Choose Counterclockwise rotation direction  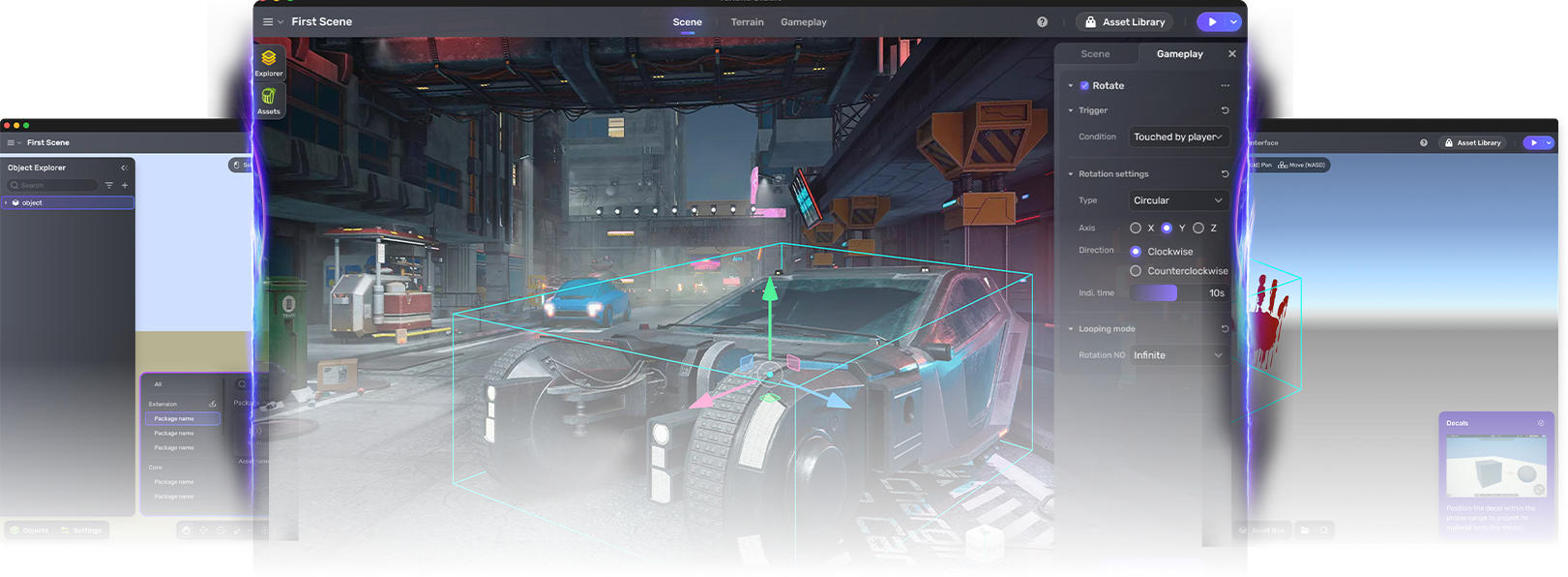coord(1136,271)
